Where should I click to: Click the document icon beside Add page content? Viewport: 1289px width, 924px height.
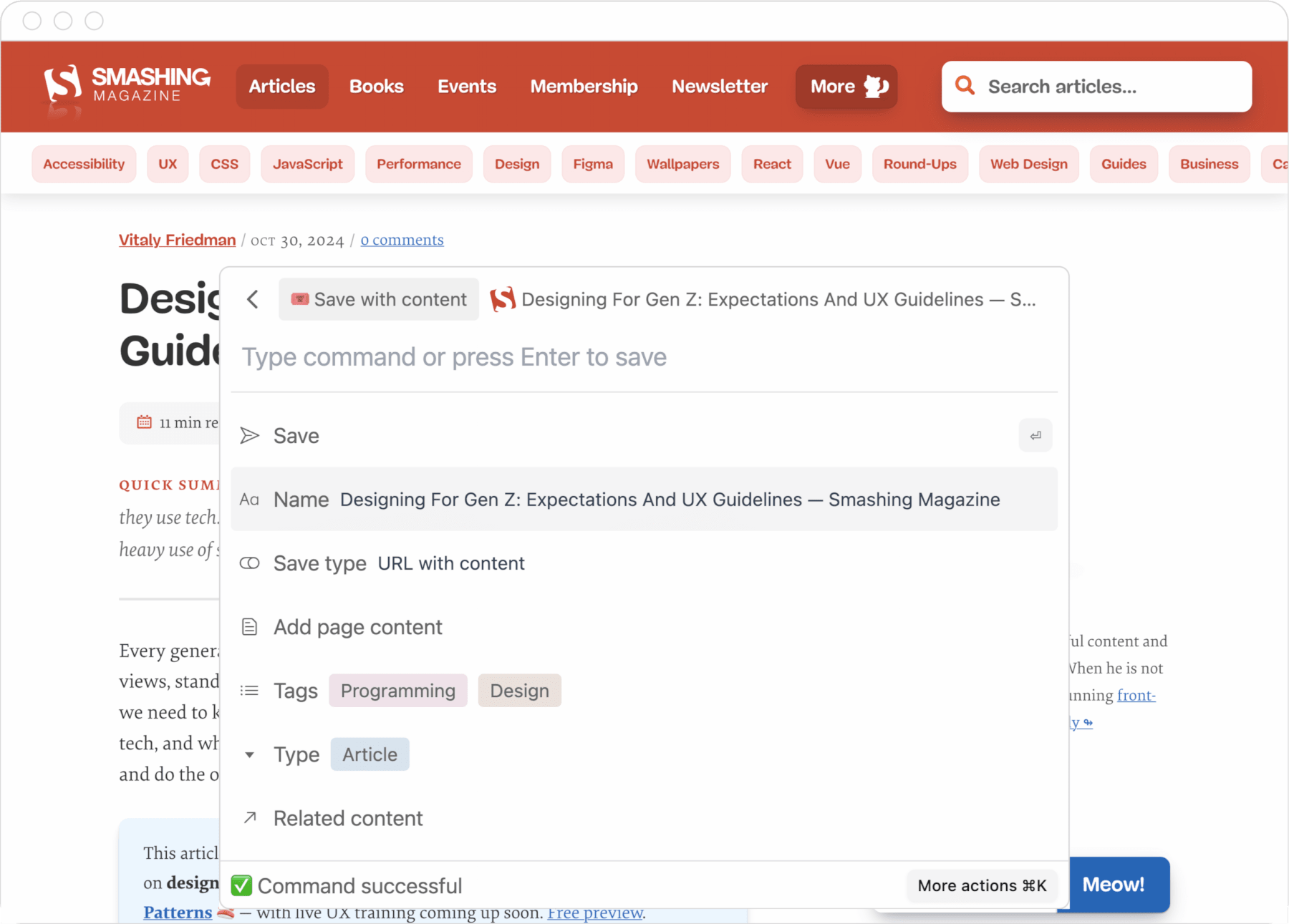point(249,627)
